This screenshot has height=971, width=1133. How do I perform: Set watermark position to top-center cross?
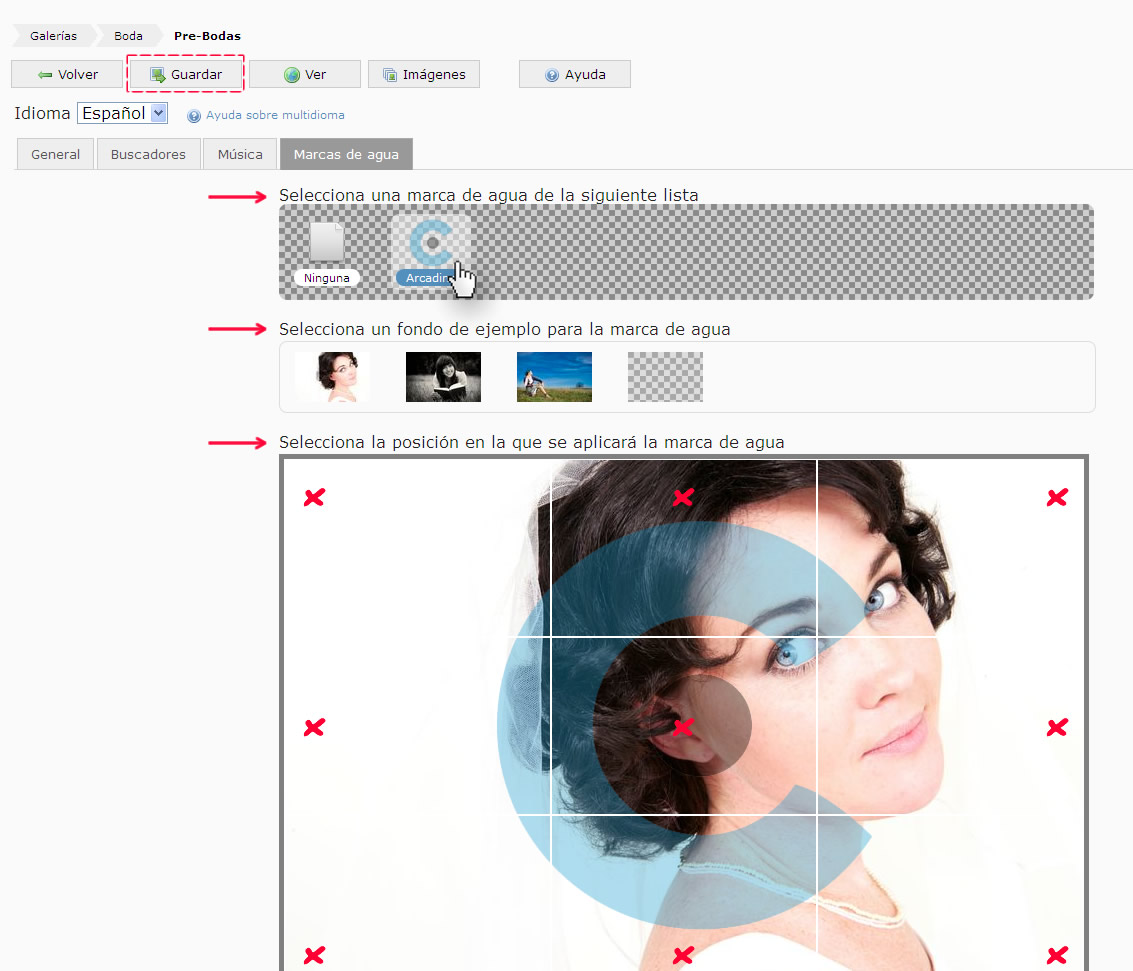pos(684,497)
